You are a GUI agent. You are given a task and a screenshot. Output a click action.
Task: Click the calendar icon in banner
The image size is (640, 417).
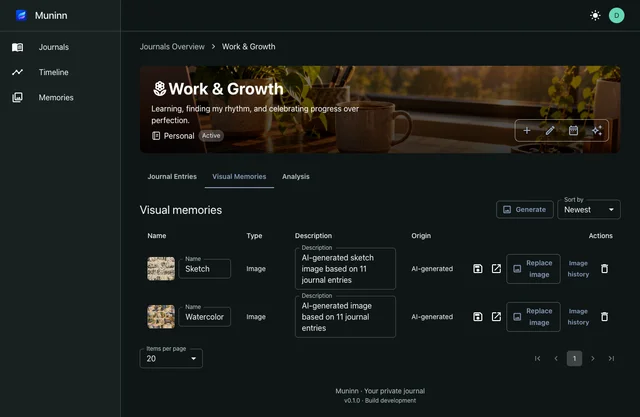coord(573,131)
